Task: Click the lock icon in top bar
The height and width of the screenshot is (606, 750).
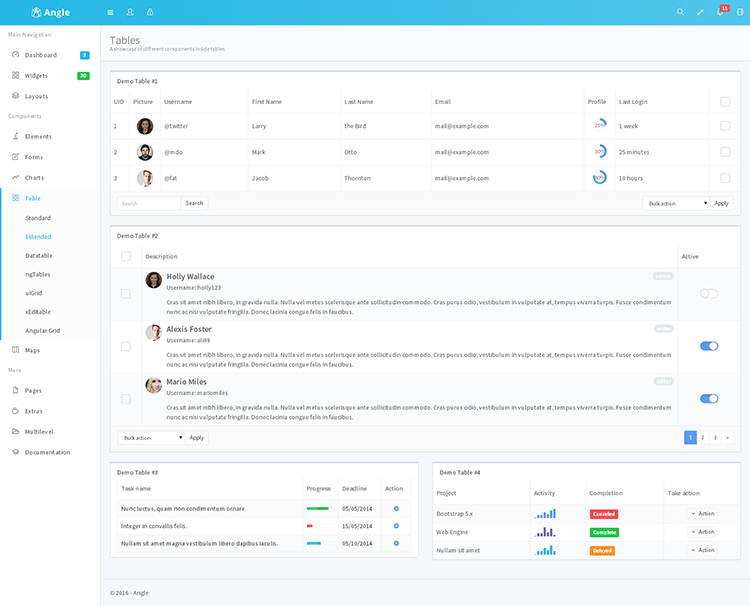Action: [x=150, y=12]
